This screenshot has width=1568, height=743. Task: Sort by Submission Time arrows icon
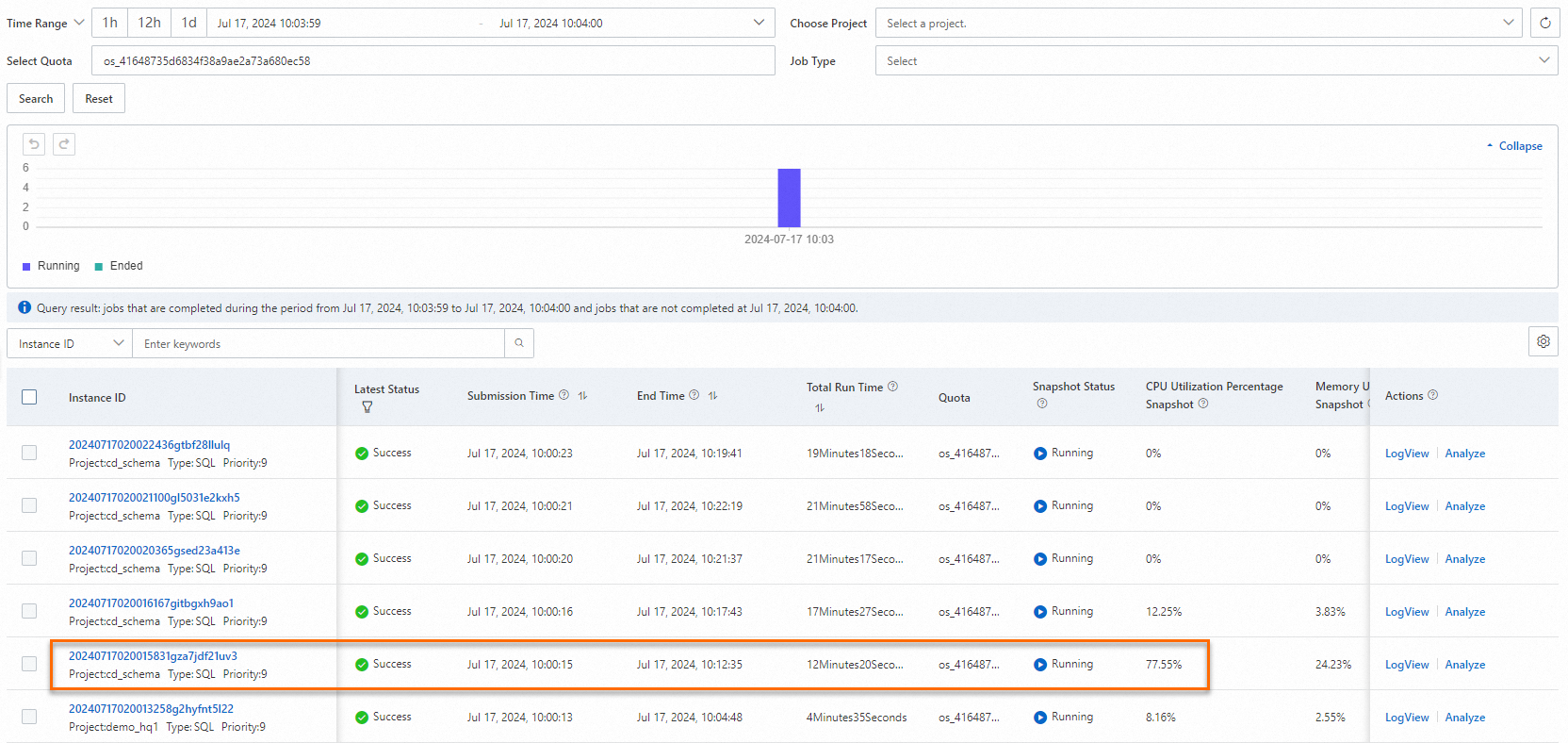pyautogui.click(x=582, y=396)
